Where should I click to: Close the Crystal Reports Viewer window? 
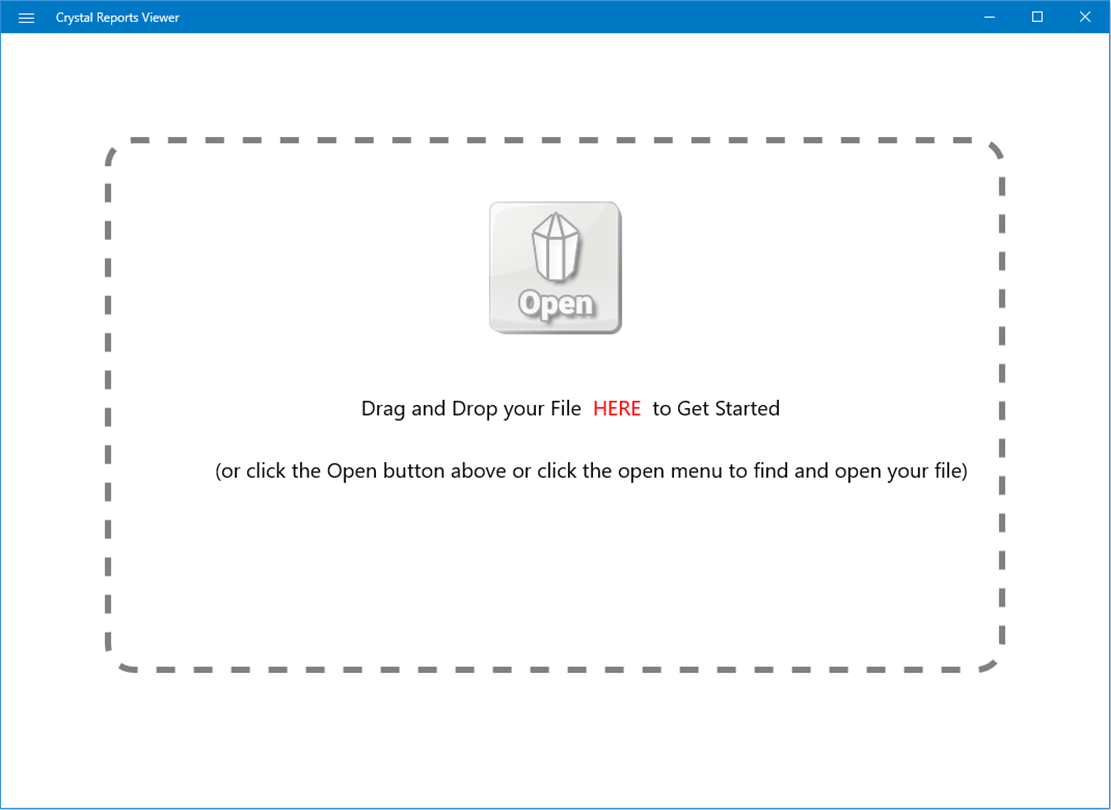click(x=1085, y=17)
